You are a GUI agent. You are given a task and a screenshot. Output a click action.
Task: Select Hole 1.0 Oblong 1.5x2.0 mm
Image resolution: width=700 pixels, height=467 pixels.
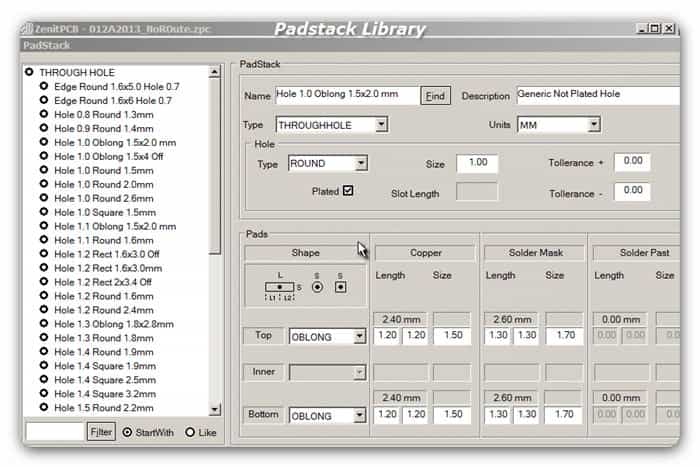(115, 142)
